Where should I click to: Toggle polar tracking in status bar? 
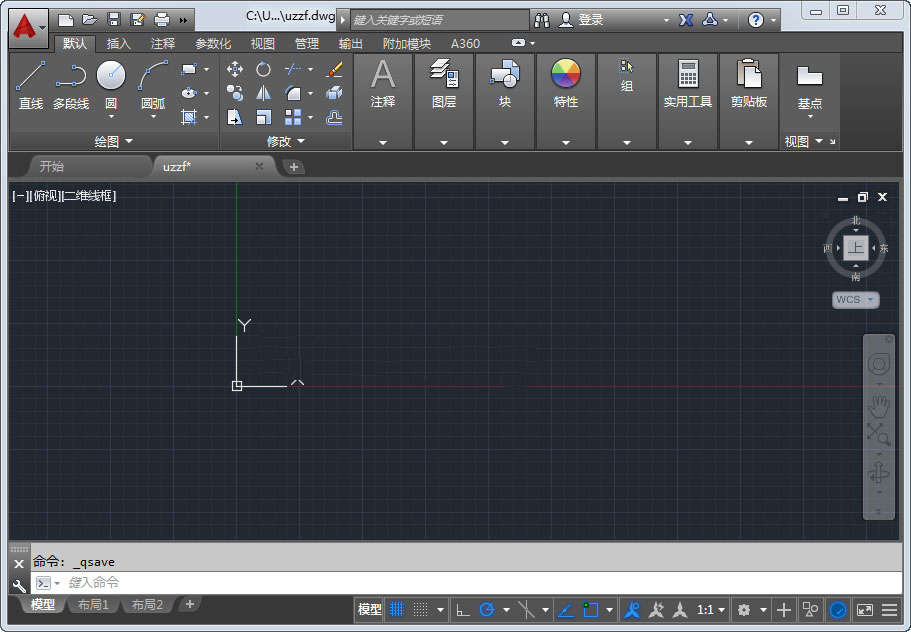click(487, 609)
